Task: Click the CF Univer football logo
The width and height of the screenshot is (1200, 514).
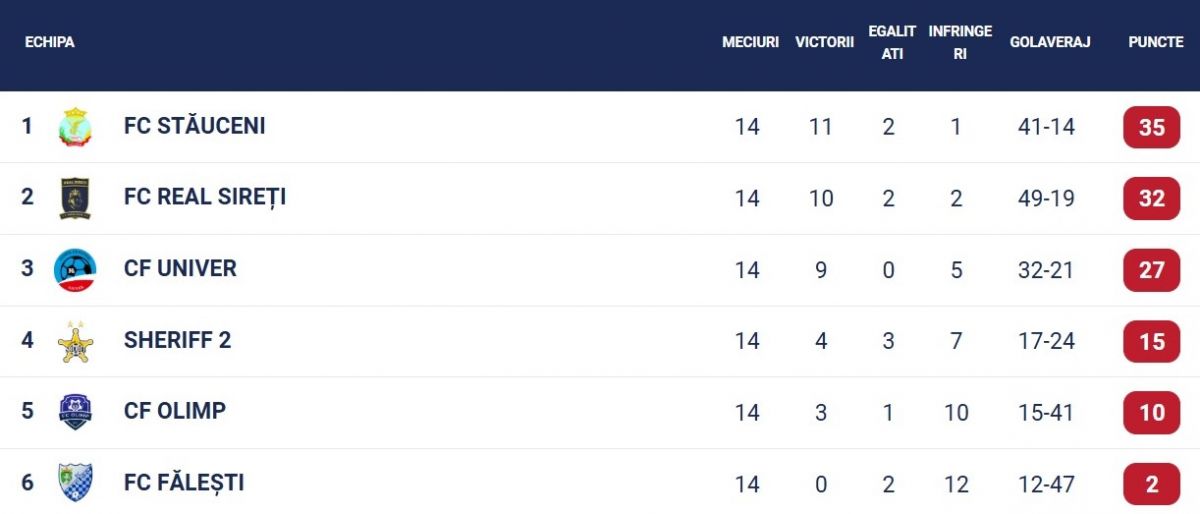Action: (x=75, y=269)
